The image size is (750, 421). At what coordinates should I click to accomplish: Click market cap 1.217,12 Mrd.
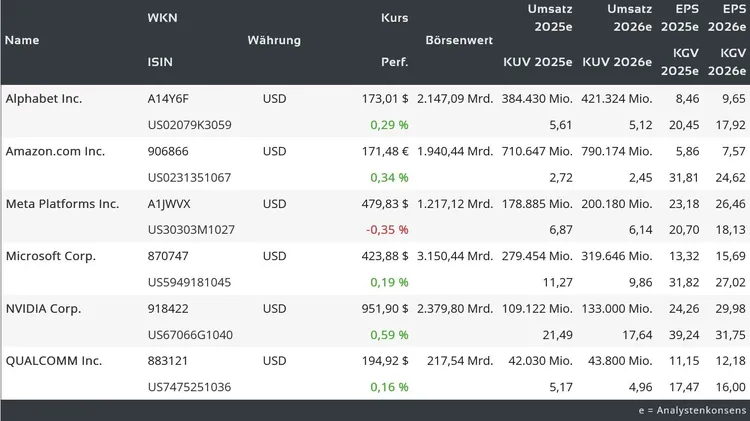point(455,204)
